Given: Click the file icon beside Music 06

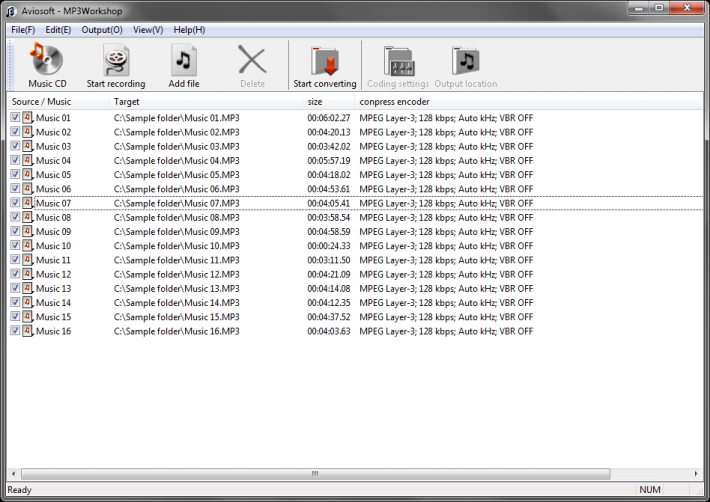Looking at the screenshot, I should (x=28, y=189).
